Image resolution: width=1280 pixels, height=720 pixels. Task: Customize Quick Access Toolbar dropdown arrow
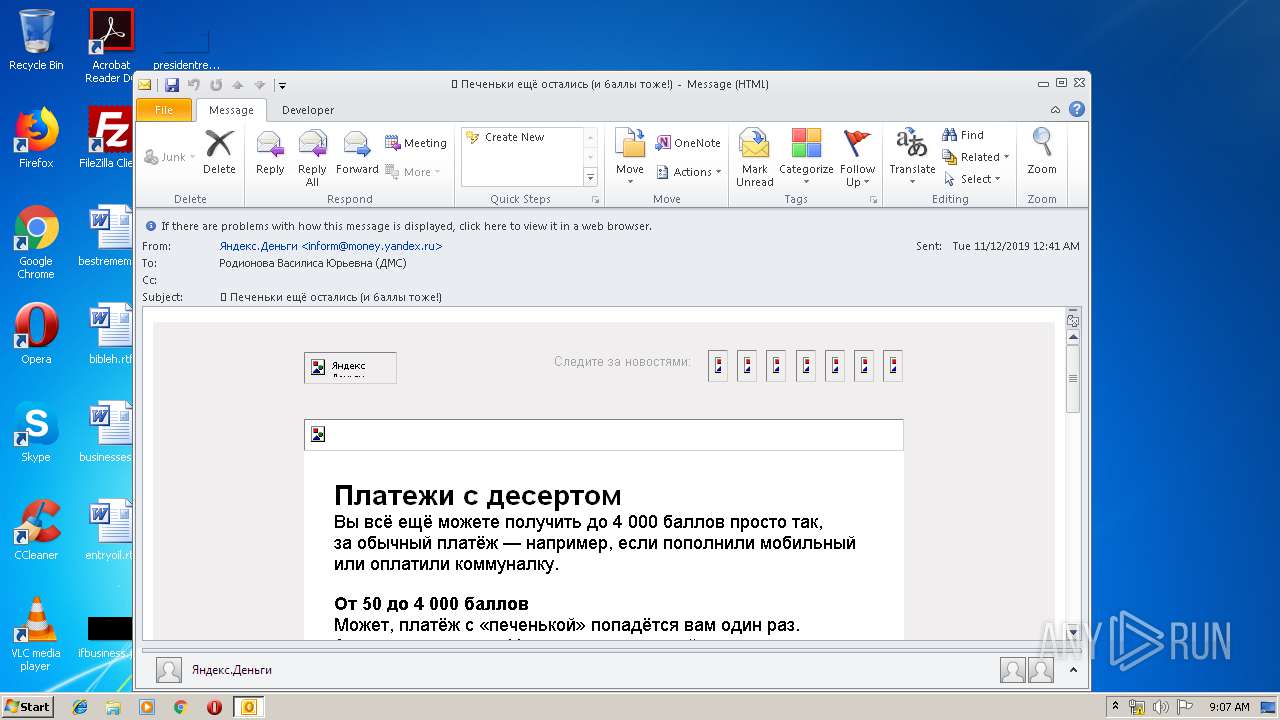(x=282, y=85)
